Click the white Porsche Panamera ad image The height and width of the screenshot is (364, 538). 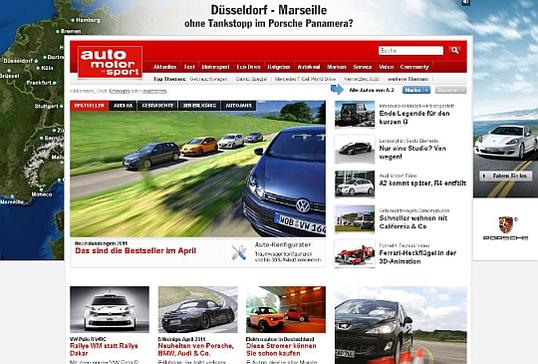coord(505,142)
